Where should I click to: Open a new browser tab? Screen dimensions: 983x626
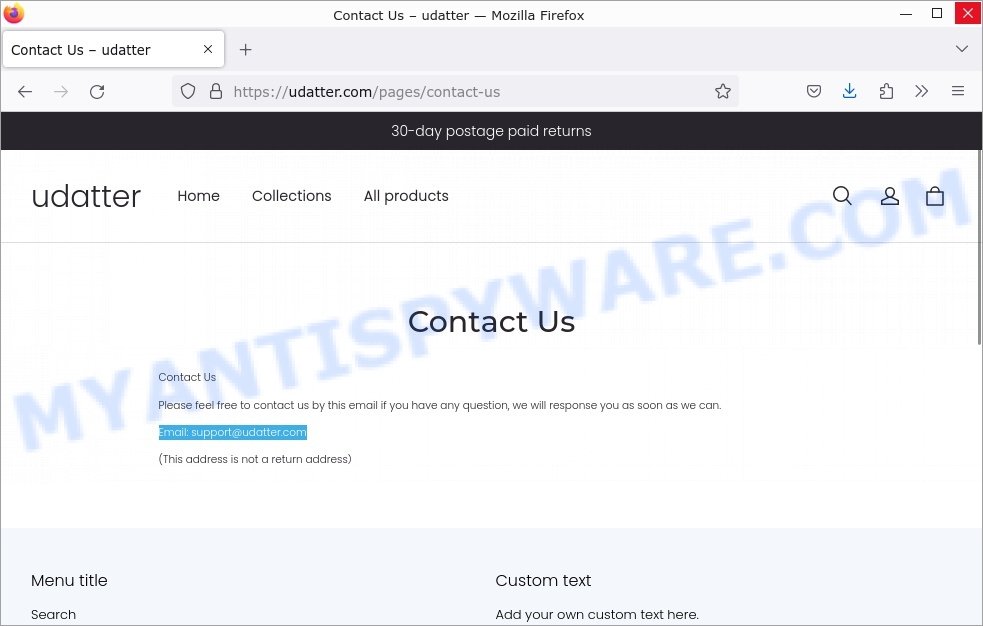tap(246, 50)
